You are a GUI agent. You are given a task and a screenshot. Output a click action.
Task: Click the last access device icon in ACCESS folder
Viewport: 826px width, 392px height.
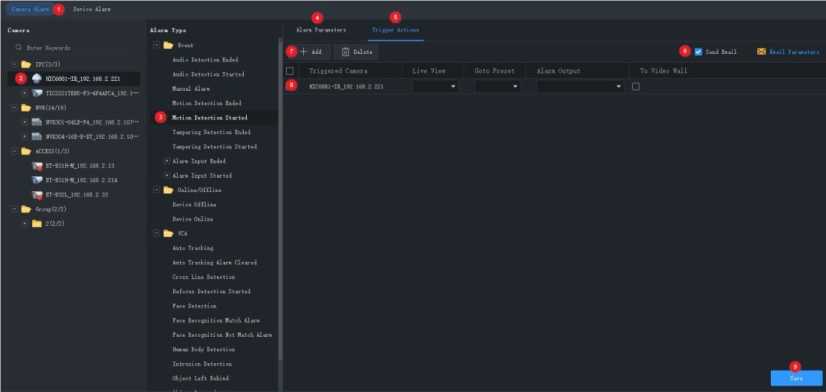[x=36, y=194]
